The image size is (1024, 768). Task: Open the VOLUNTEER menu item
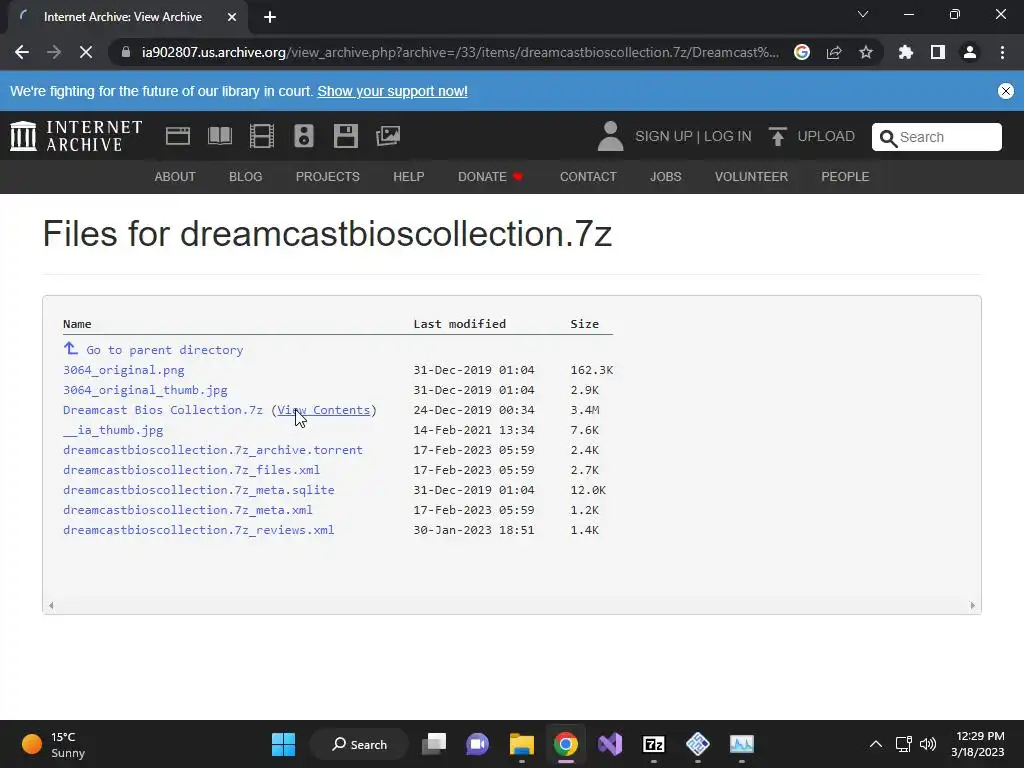point(751,176)
